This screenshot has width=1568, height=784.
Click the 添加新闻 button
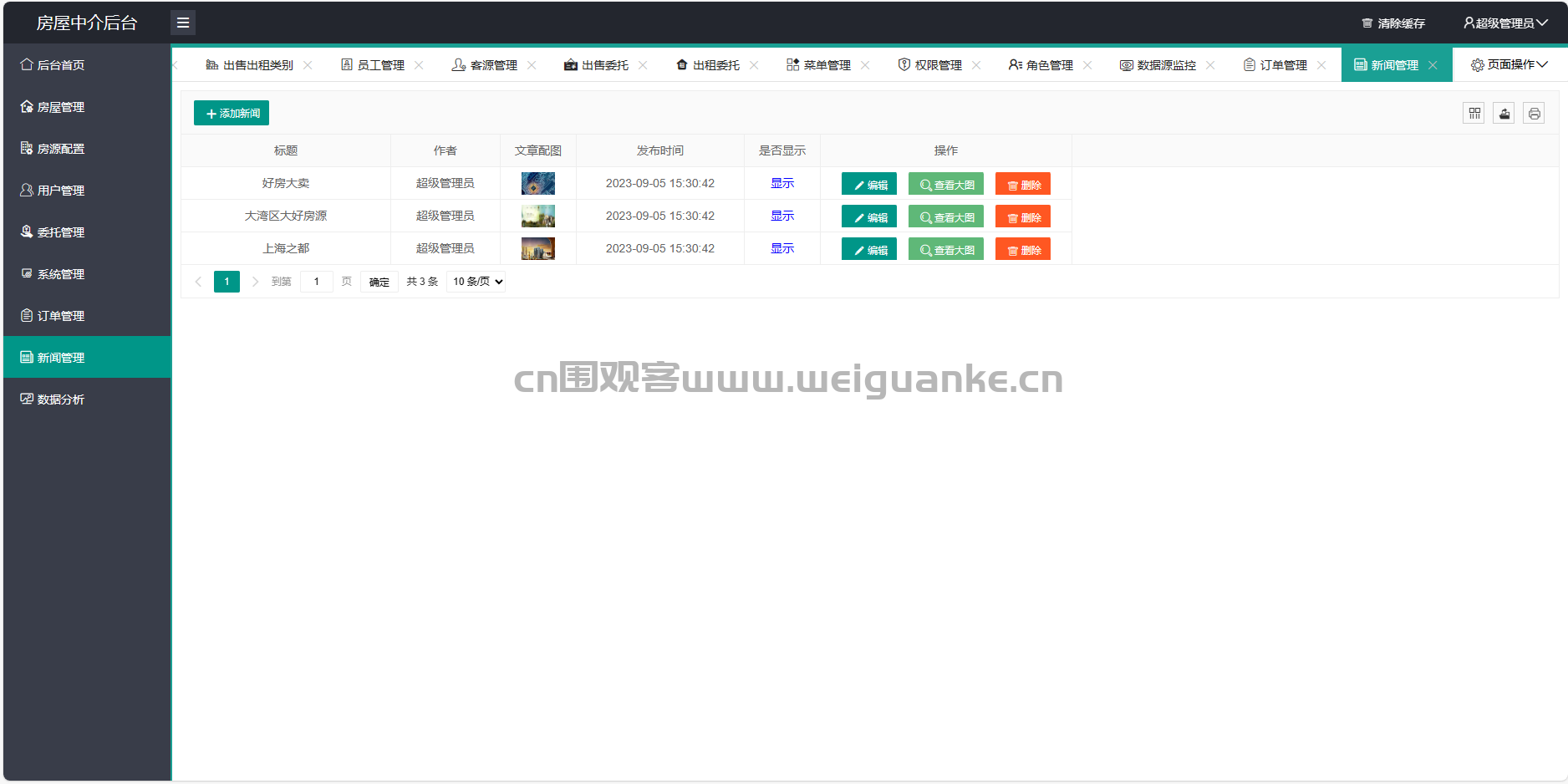(x=232, y=113)
